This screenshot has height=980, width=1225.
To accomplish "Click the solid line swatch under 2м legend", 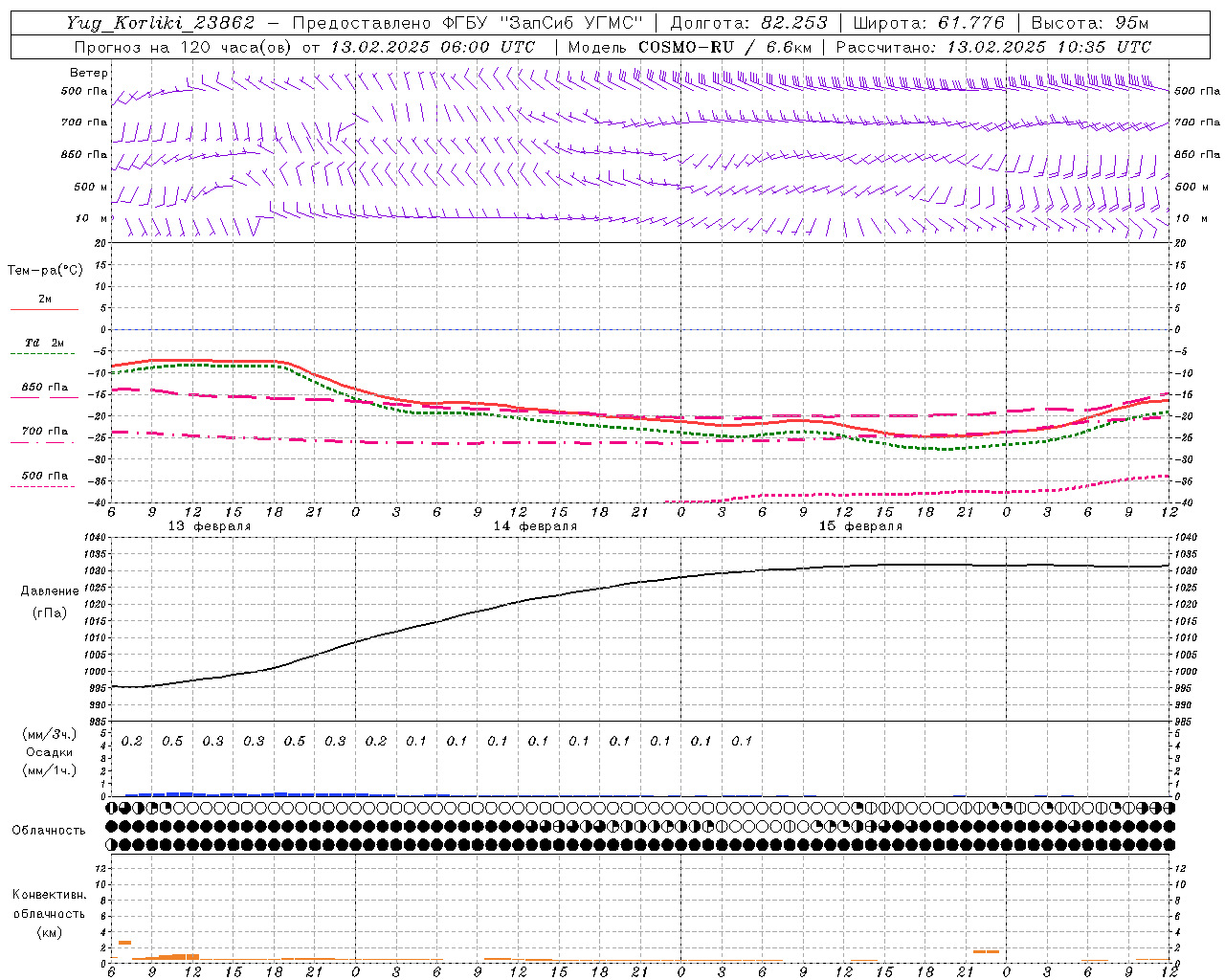I will pos(44,309).
